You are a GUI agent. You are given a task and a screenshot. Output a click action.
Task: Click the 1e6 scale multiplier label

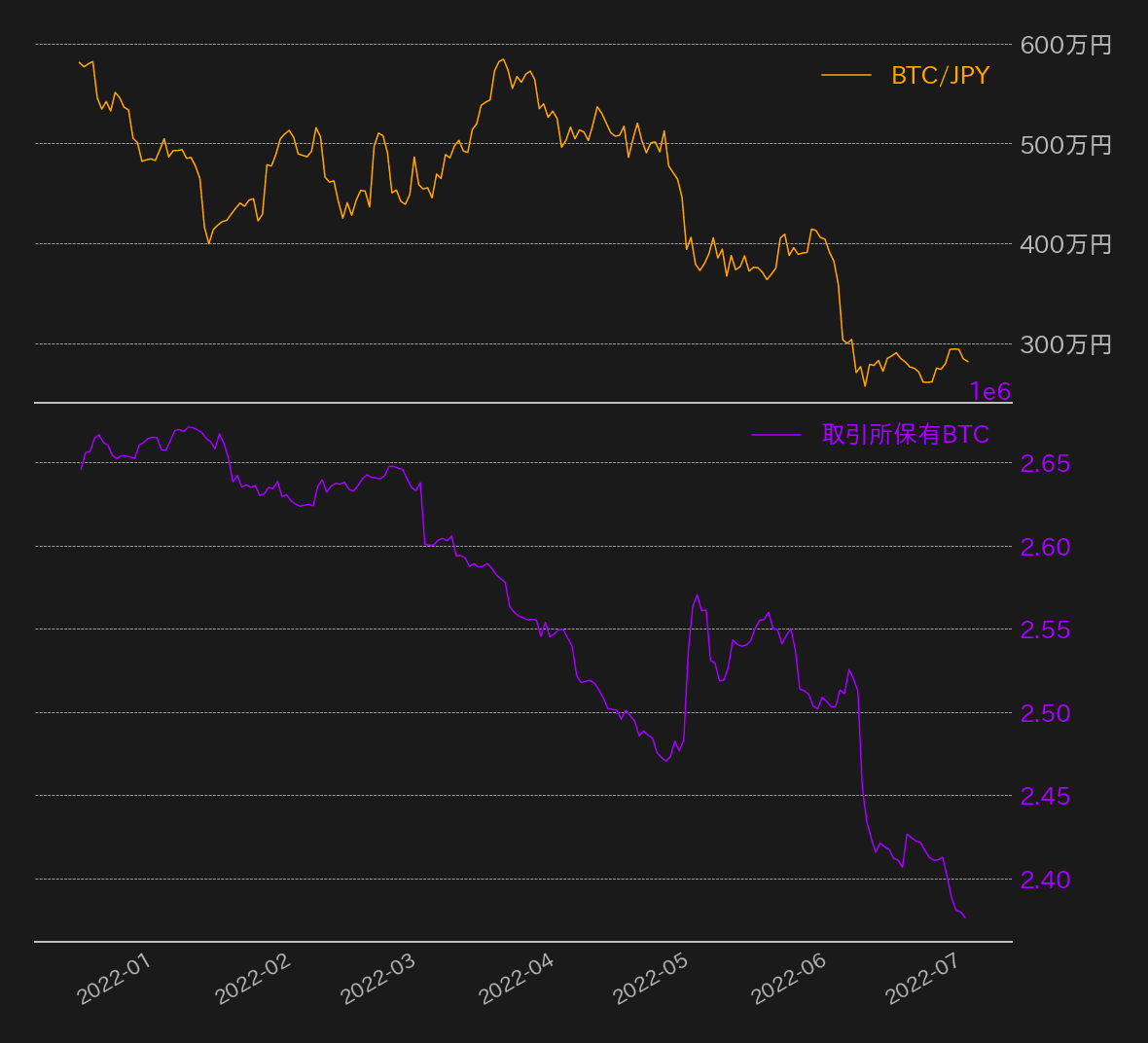point(989,392)
